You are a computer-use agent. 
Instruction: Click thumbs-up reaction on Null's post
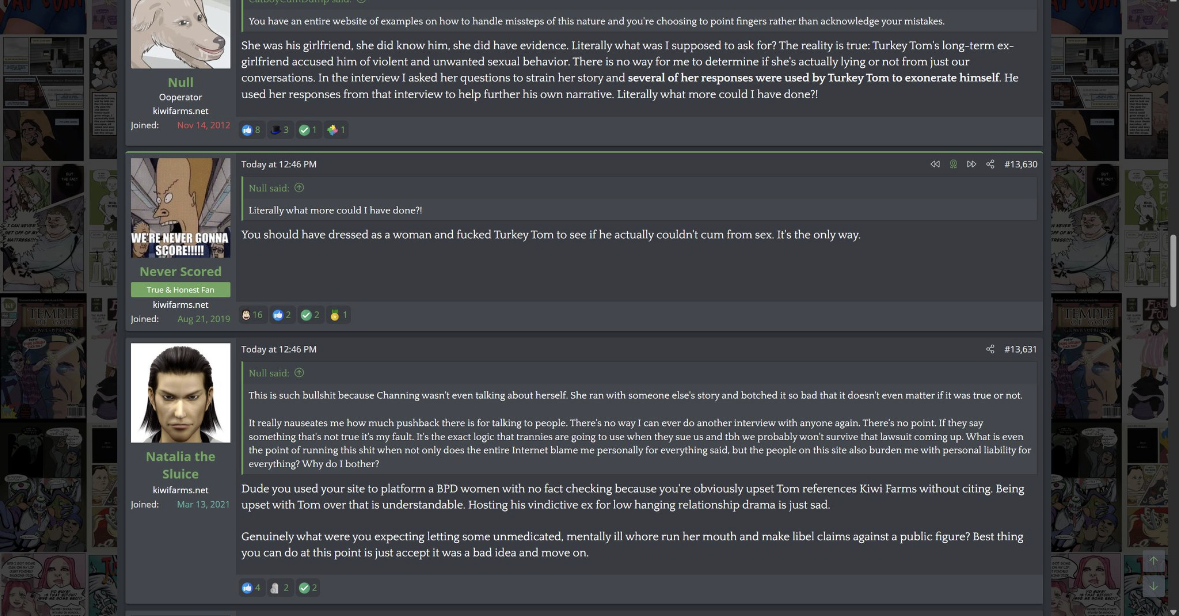pos(247,130)
